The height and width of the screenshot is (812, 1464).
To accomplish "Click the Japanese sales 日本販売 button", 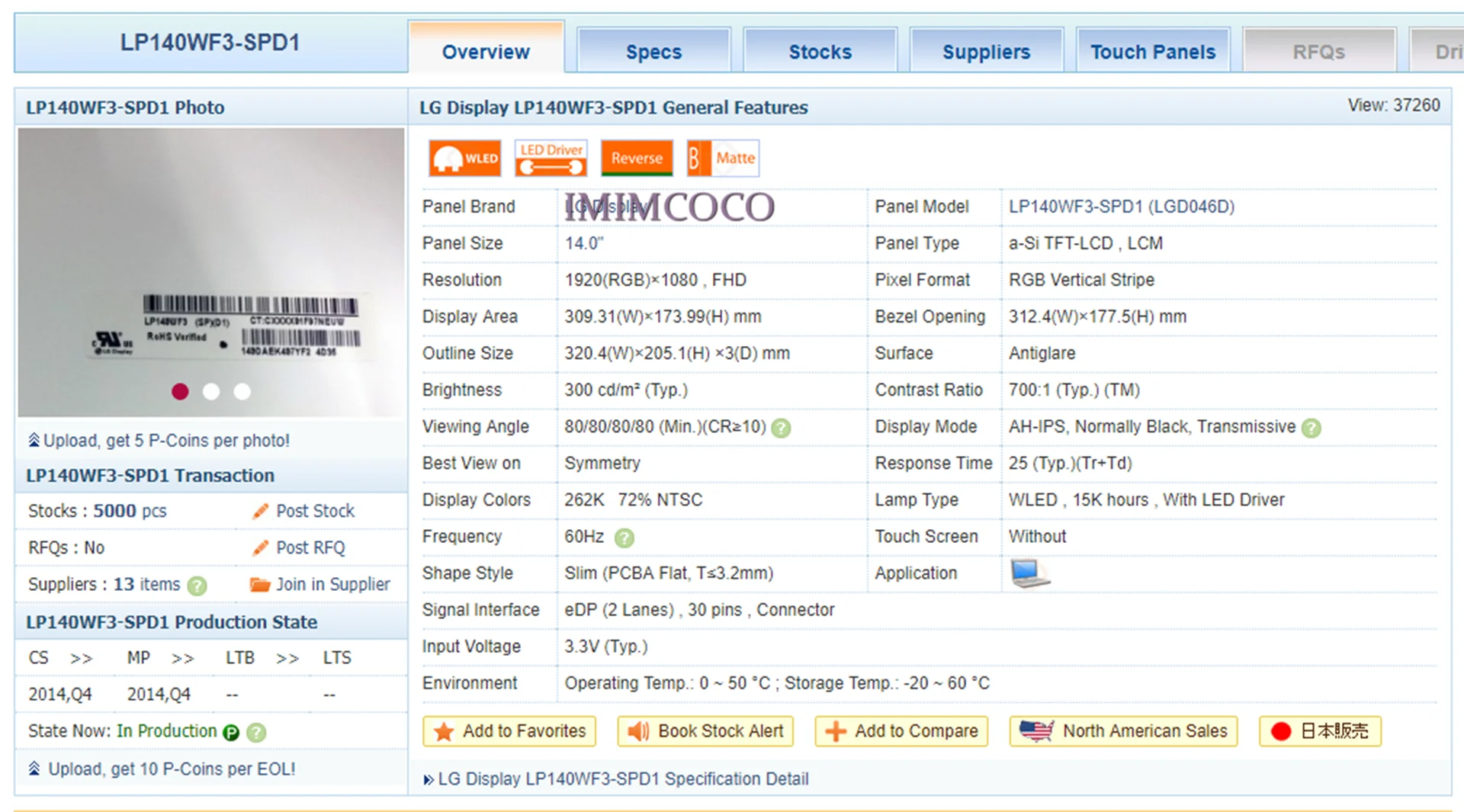I will click(1320, 731).
